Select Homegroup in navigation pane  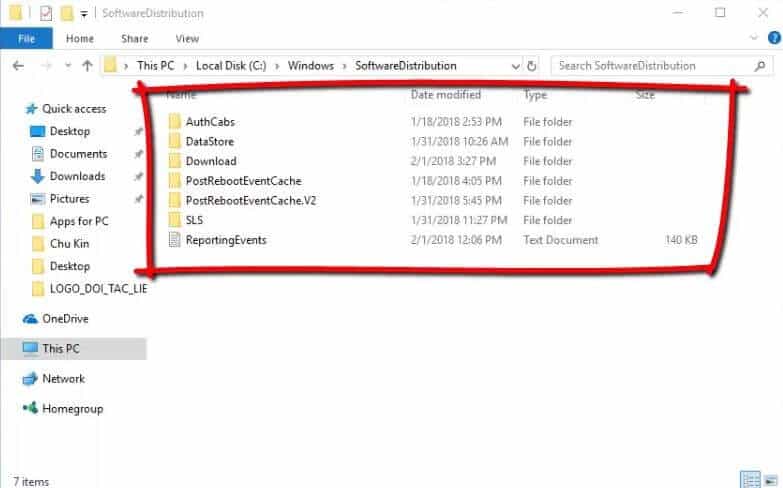coord(72,409)
